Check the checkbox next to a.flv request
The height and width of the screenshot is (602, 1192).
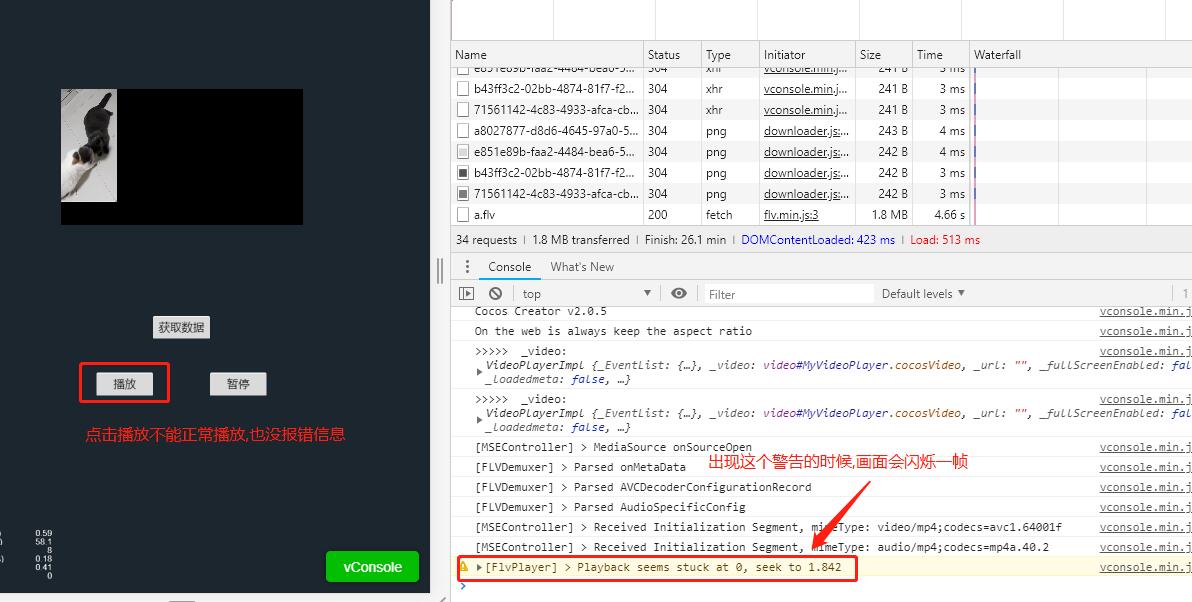click(463, 214)
